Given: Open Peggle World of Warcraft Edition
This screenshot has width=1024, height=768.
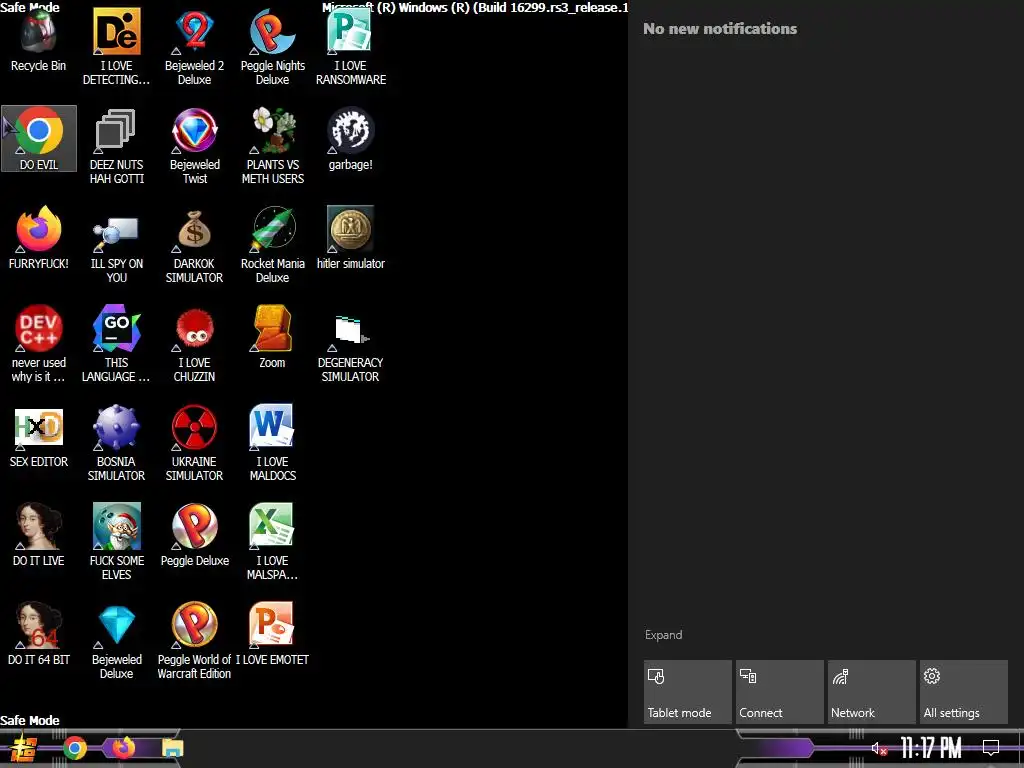Looking at the screenshot, I should (194, 641).
